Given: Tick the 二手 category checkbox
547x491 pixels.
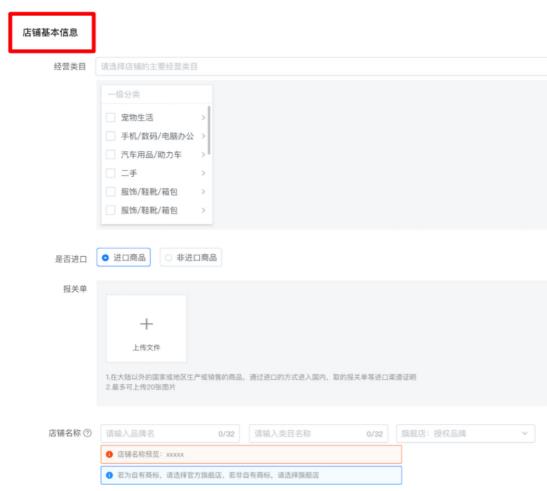Looking at the screenshot, I should click(x=111, y=173).
